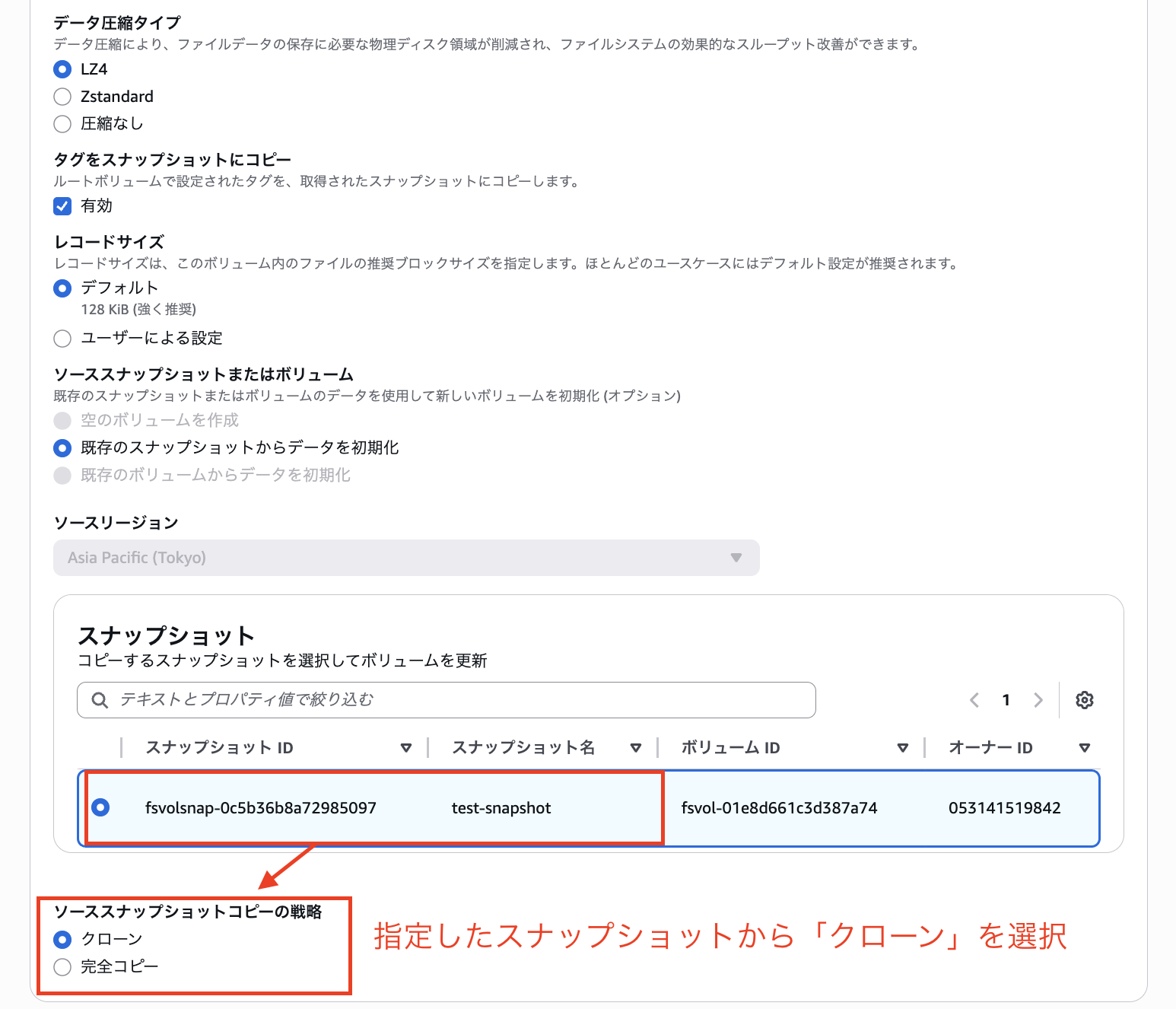The width and height of the screenshot is (1176, 1009).
Task: Click snapshot ID fsvolsnap-0c5b36b8a72985097
Action: (261, 808)
